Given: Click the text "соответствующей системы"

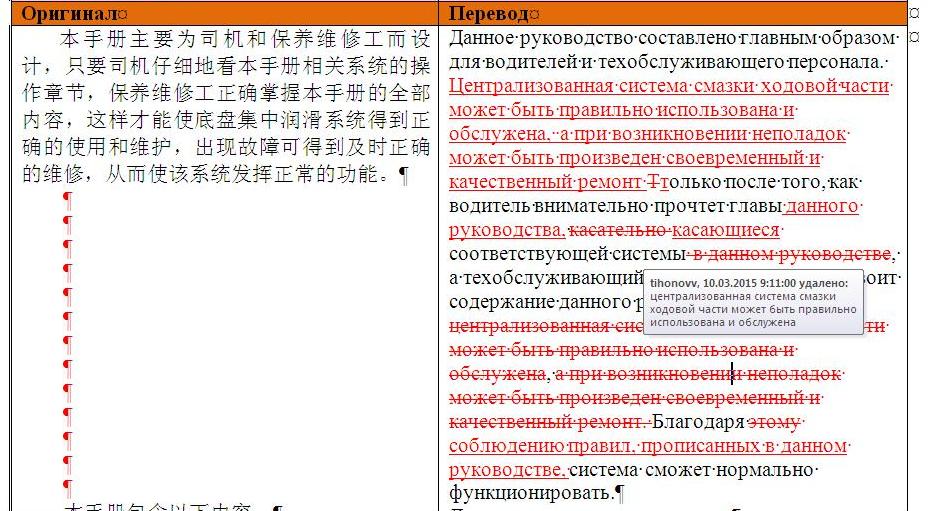Looking at the screenshot, I should coord(568,254).
